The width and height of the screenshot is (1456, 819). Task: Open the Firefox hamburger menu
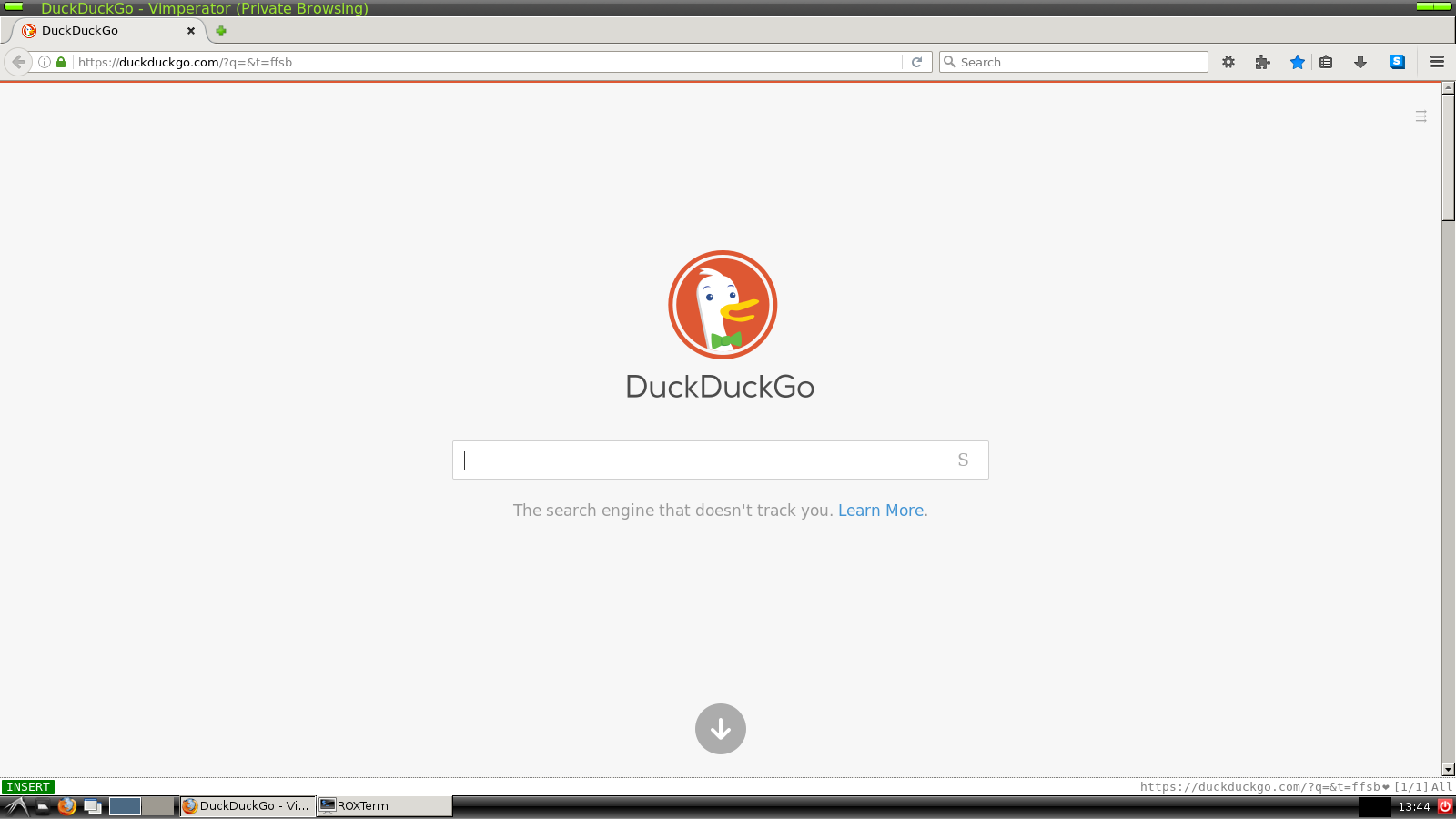tap(1437, 62)
